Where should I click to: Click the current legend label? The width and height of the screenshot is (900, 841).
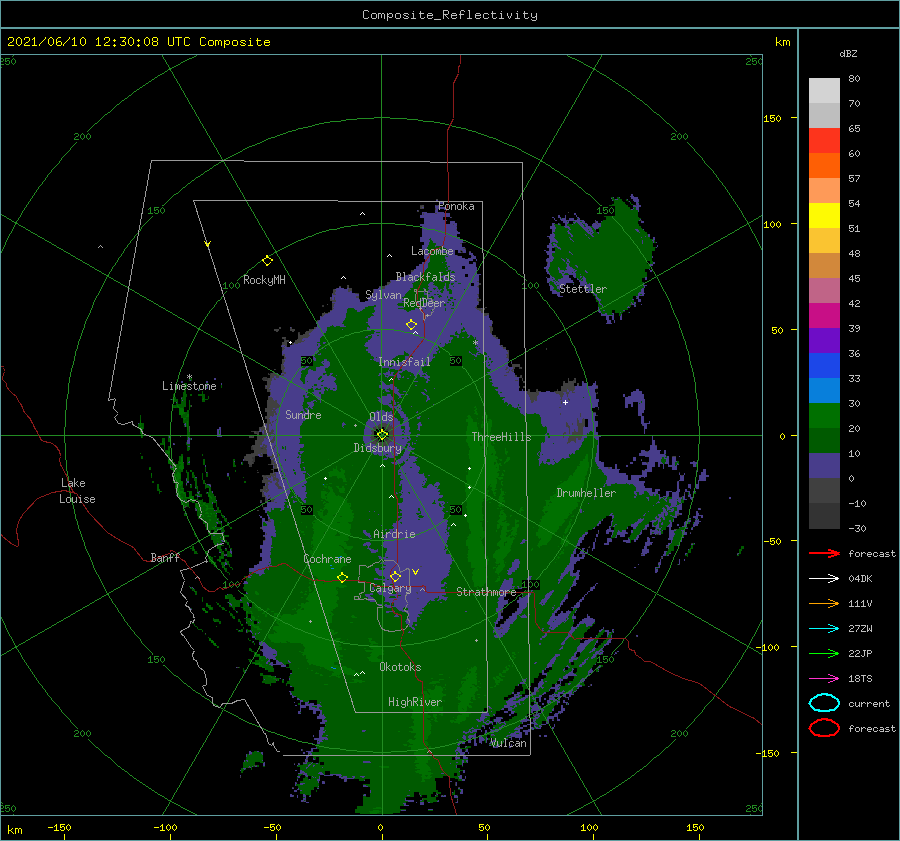(x=869, y=703)
